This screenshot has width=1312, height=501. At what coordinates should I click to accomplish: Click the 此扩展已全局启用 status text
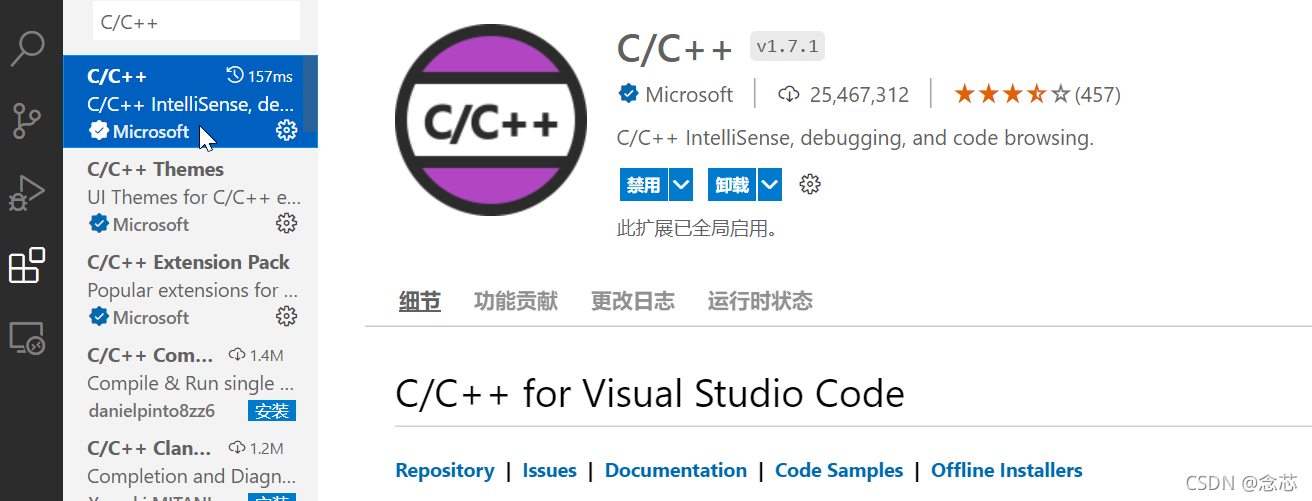coord(698,228)
